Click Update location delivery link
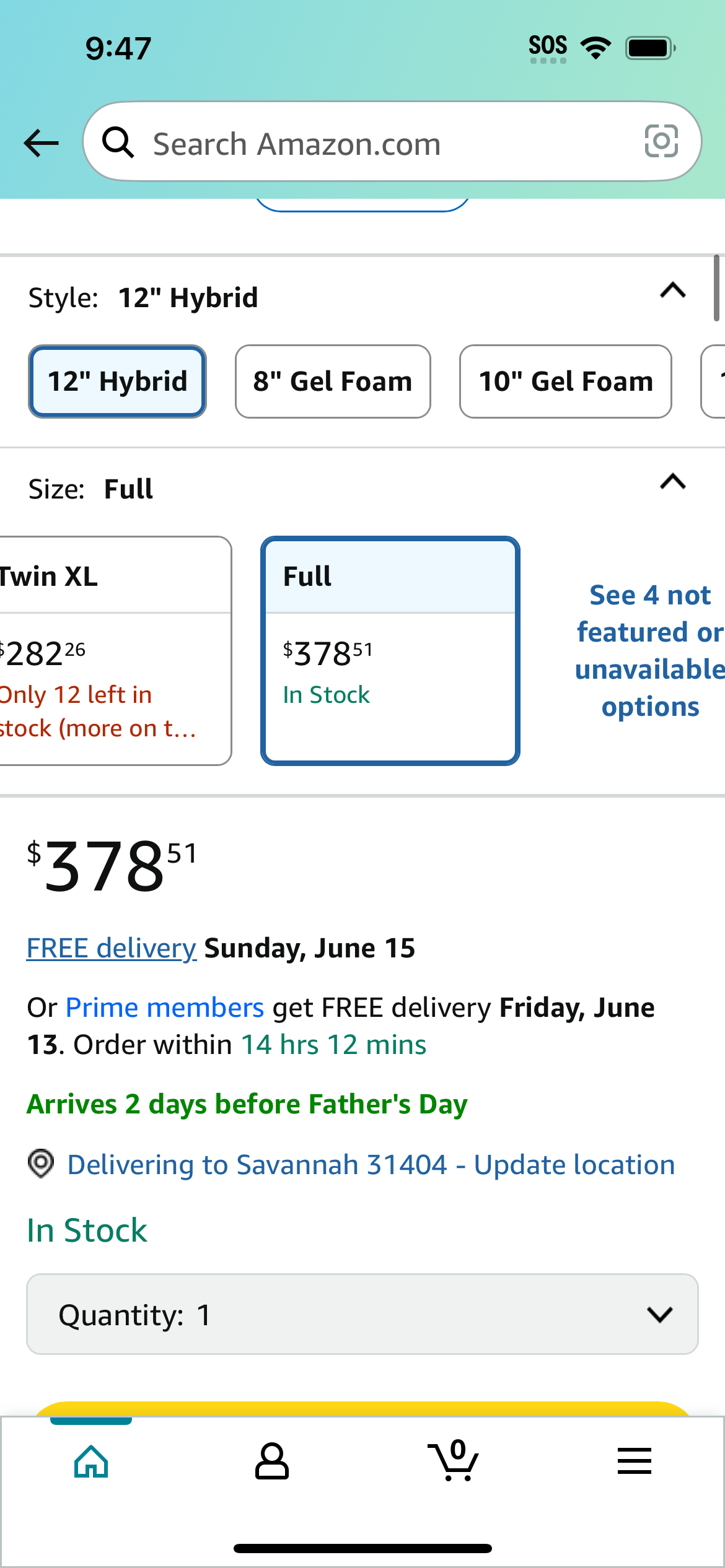Viewport: 725px width, 1568px height. coord(574,1165)
